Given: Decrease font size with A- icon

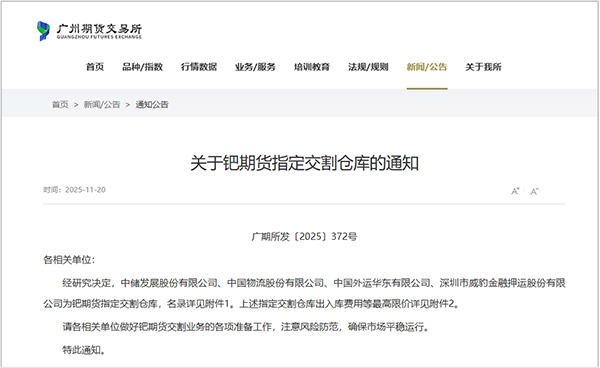Looking at the screenshot, I should click(534, 191).
